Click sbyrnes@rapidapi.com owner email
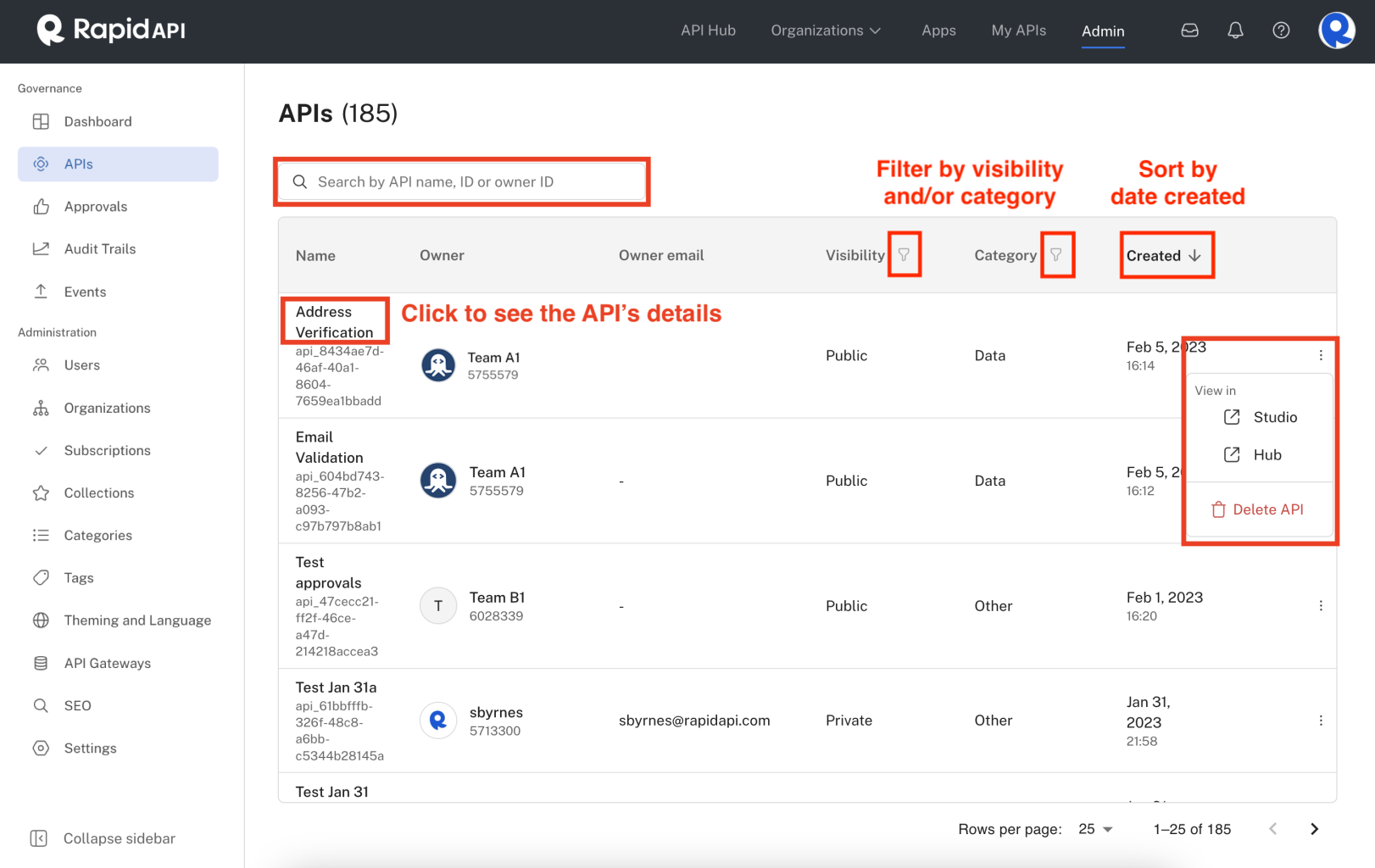1375x868 pixels. (x=694, y=721)
